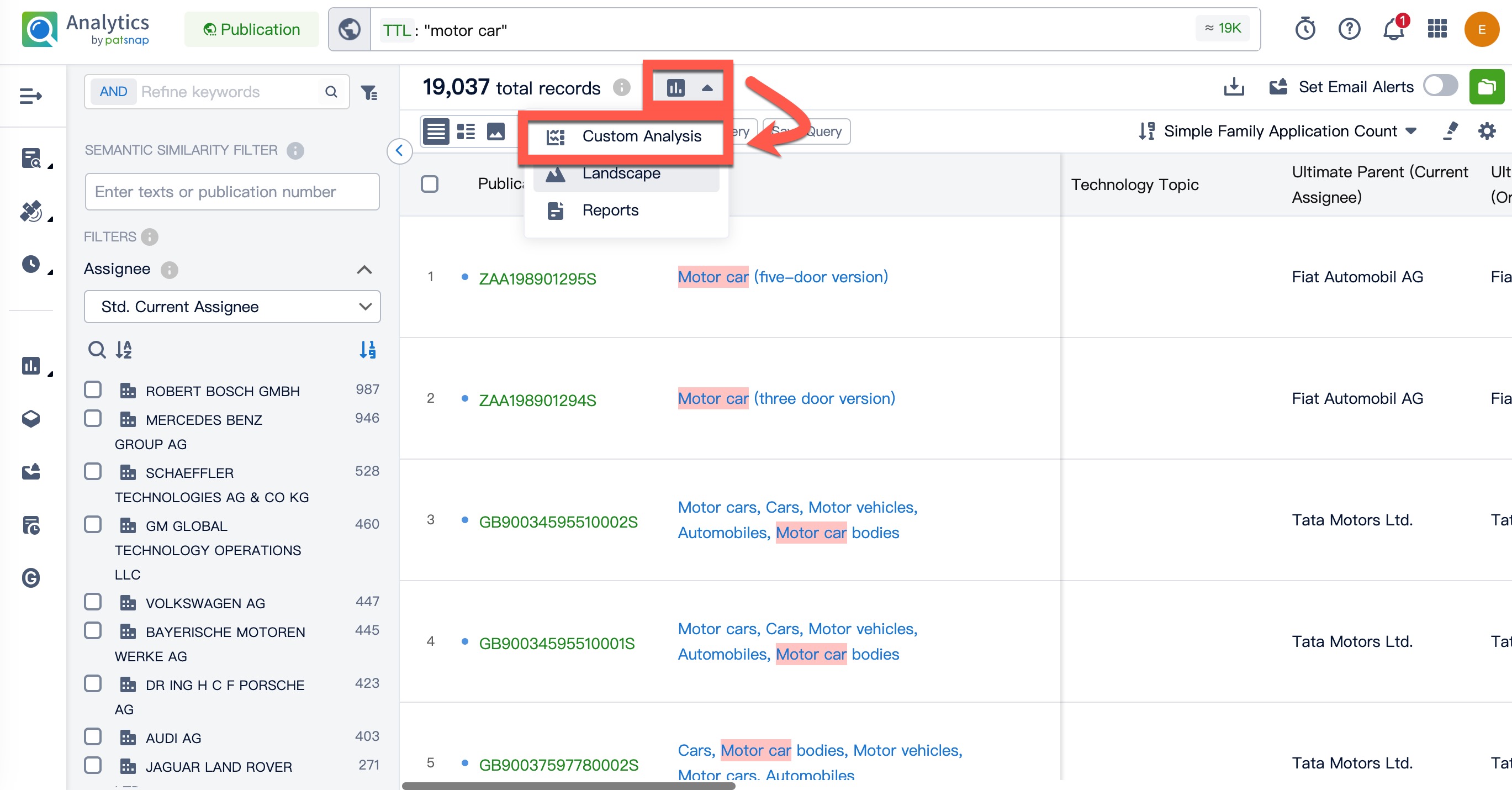Click the filter funnel icon
The image size is (1512, 790).
(x=369, y=92)
